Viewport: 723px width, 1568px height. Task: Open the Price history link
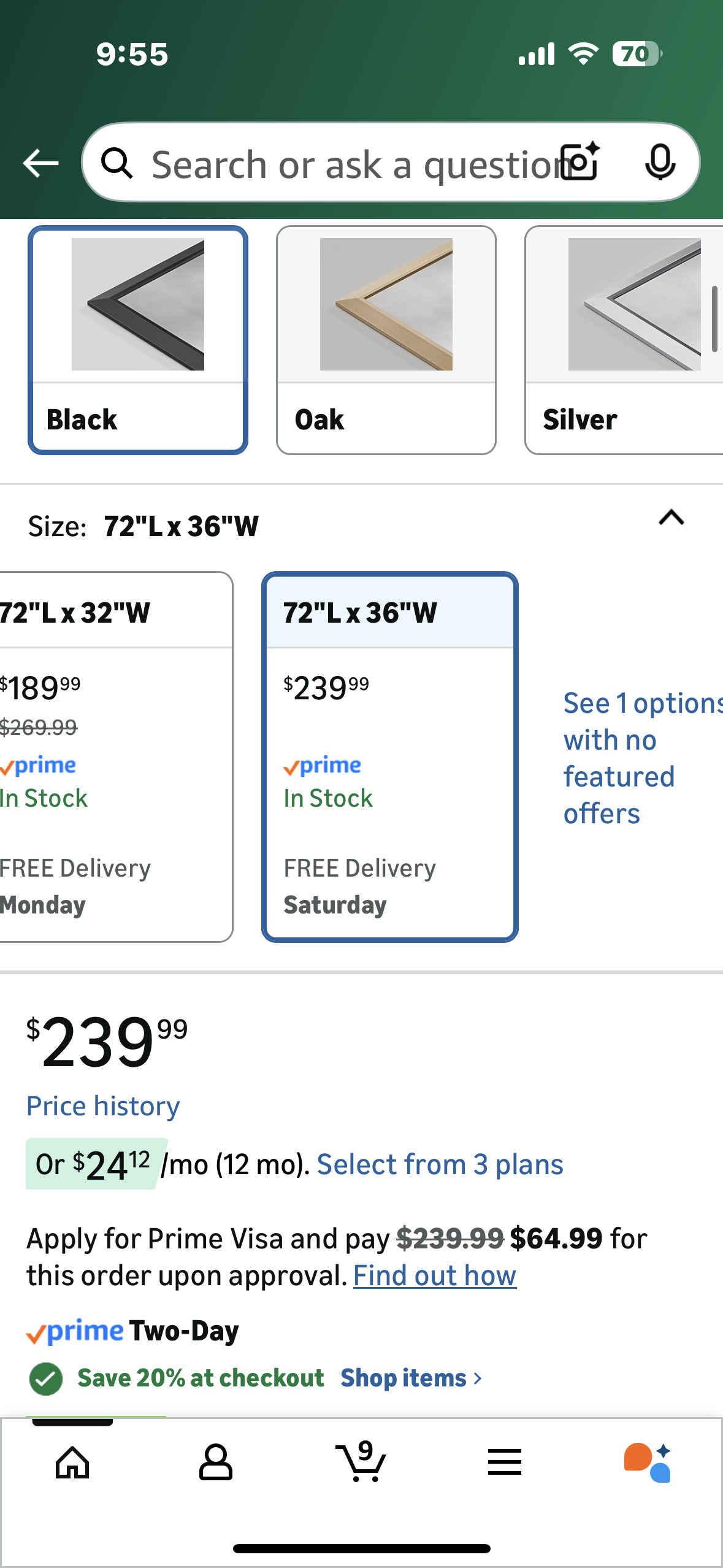[103, 1106]
